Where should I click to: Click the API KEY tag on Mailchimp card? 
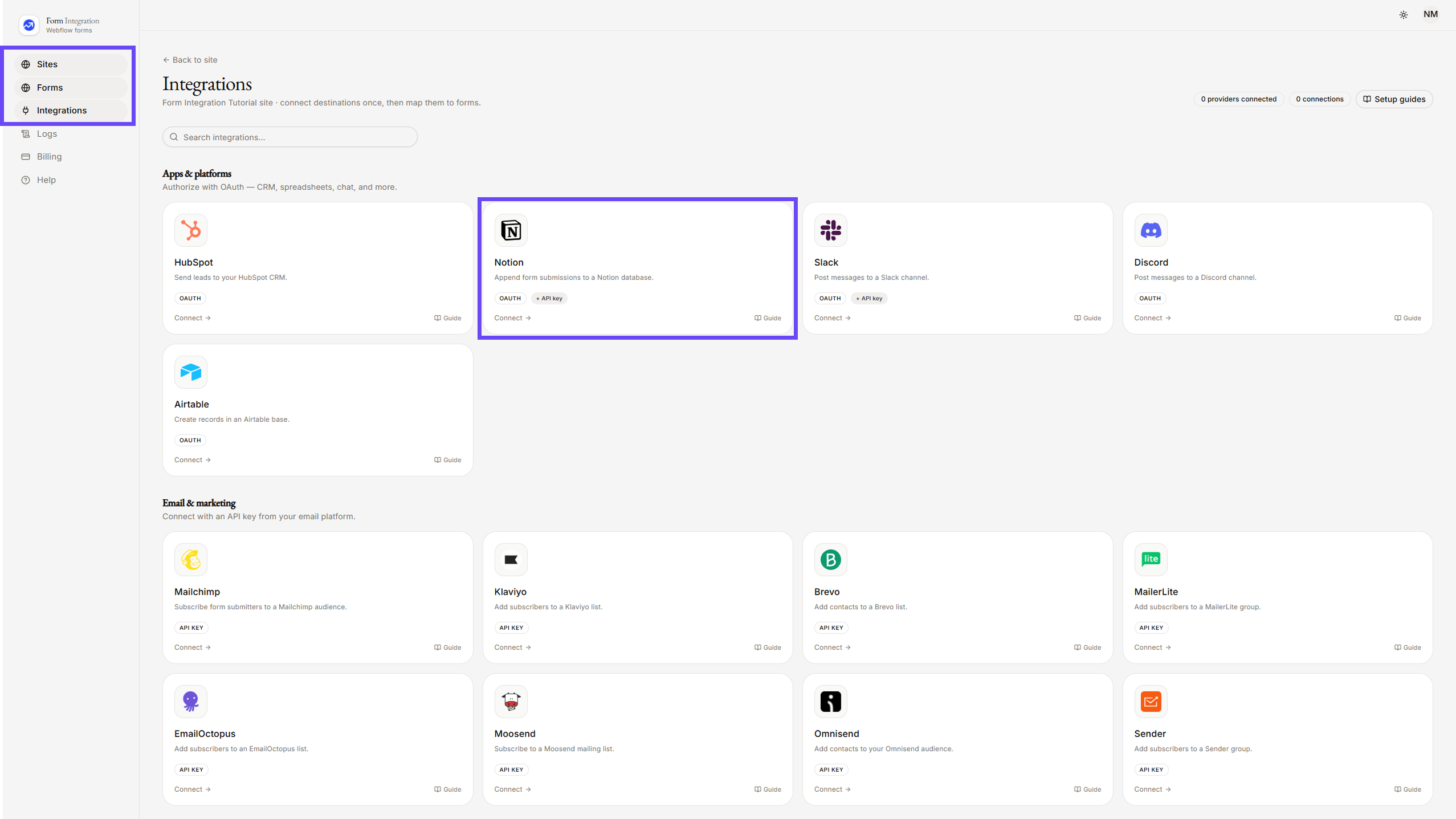(x=191, y=628)
